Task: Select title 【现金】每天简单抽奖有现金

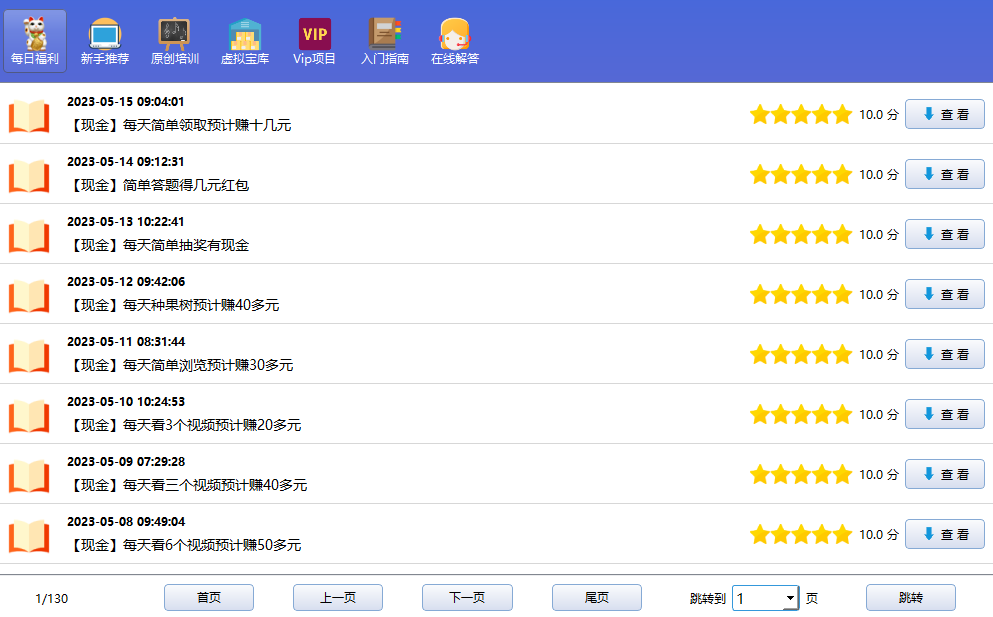Action: click(x=158, y=245)
